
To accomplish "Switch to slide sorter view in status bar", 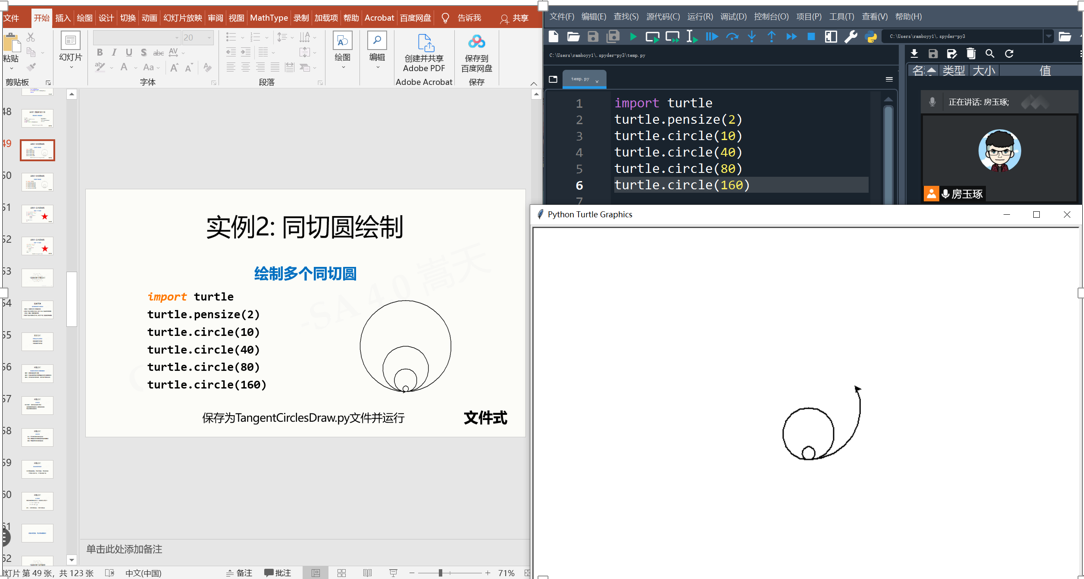I will click(x=342, y=573).
